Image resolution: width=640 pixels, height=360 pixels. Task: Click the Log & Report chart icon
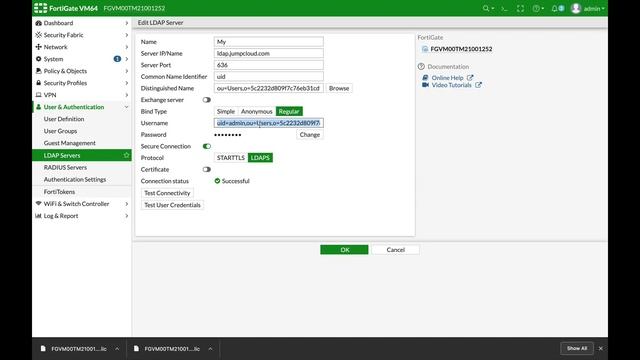38,216
